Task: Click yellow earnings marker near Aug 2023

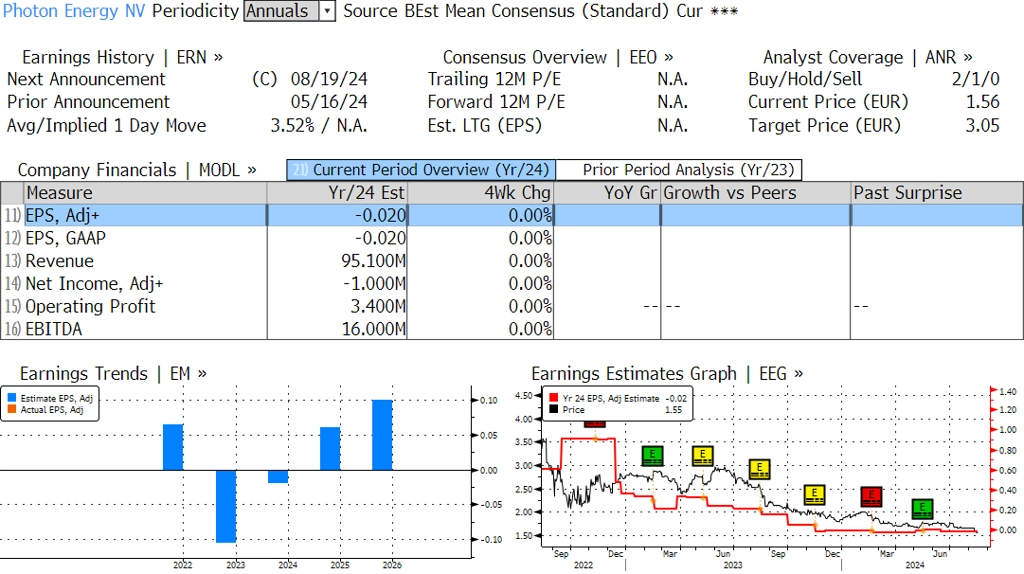Action: click(760, 468)
